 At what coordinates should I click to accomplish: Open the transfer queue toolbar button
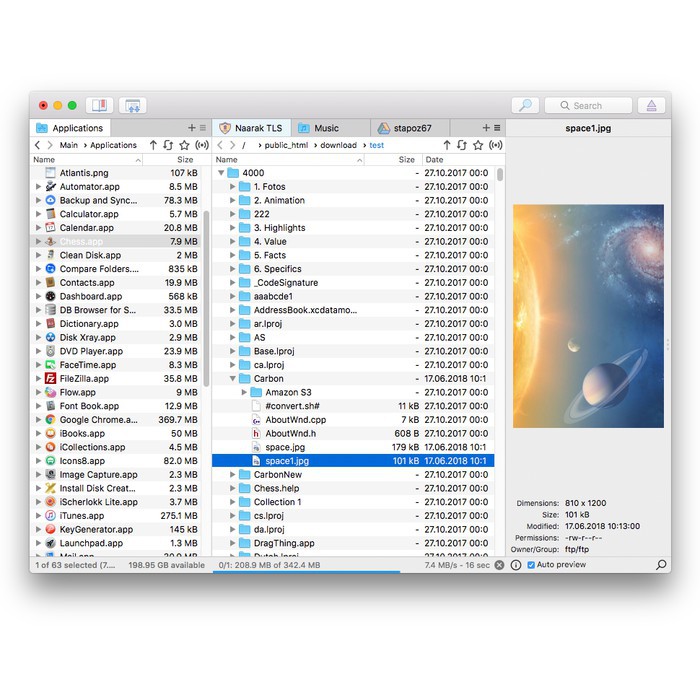[132, 105]
